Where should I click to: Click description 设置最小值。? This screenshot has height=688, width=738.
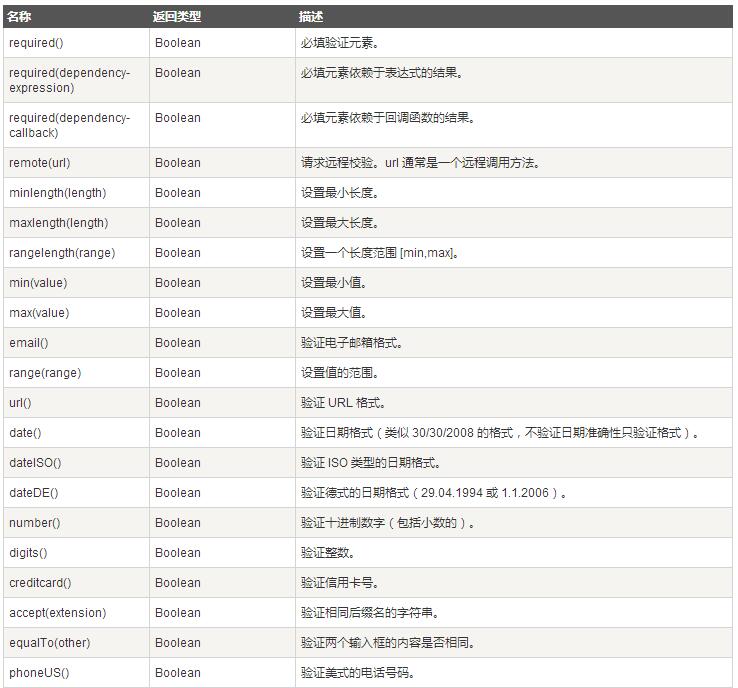[334, 283]
